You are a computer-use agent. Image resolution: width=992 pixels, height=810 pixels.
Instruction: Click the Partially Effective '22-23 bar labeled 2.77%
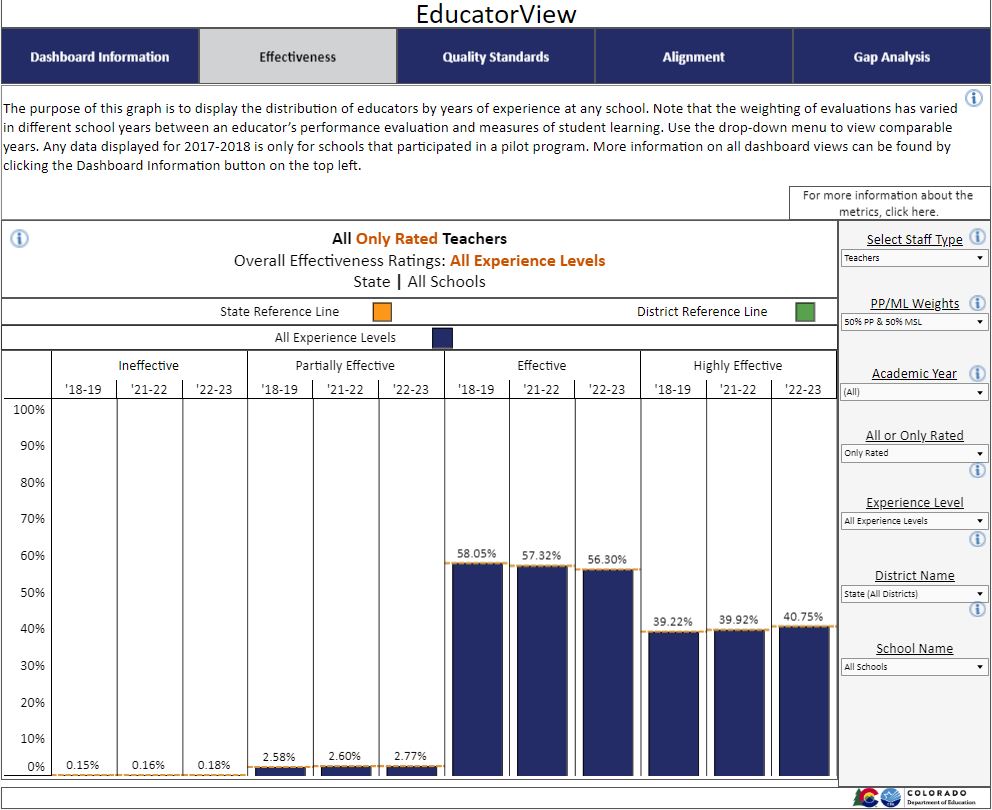click(411, 771)
